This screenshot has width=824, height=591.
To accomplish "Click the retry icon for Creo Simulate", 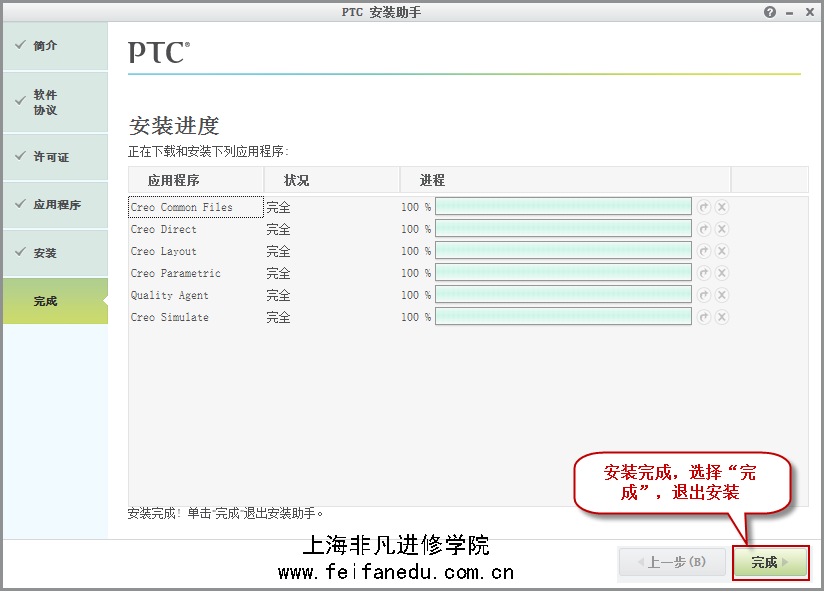I will 704,317.
